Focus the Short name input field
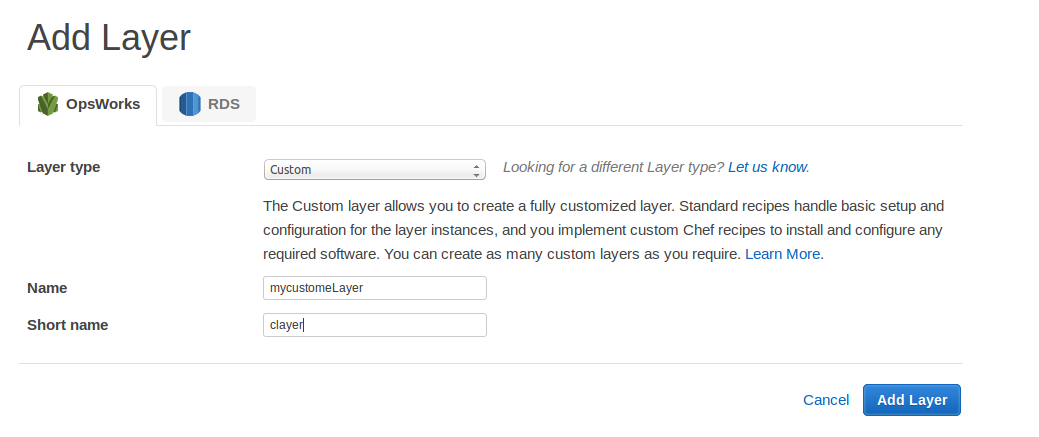 (374, 325)
